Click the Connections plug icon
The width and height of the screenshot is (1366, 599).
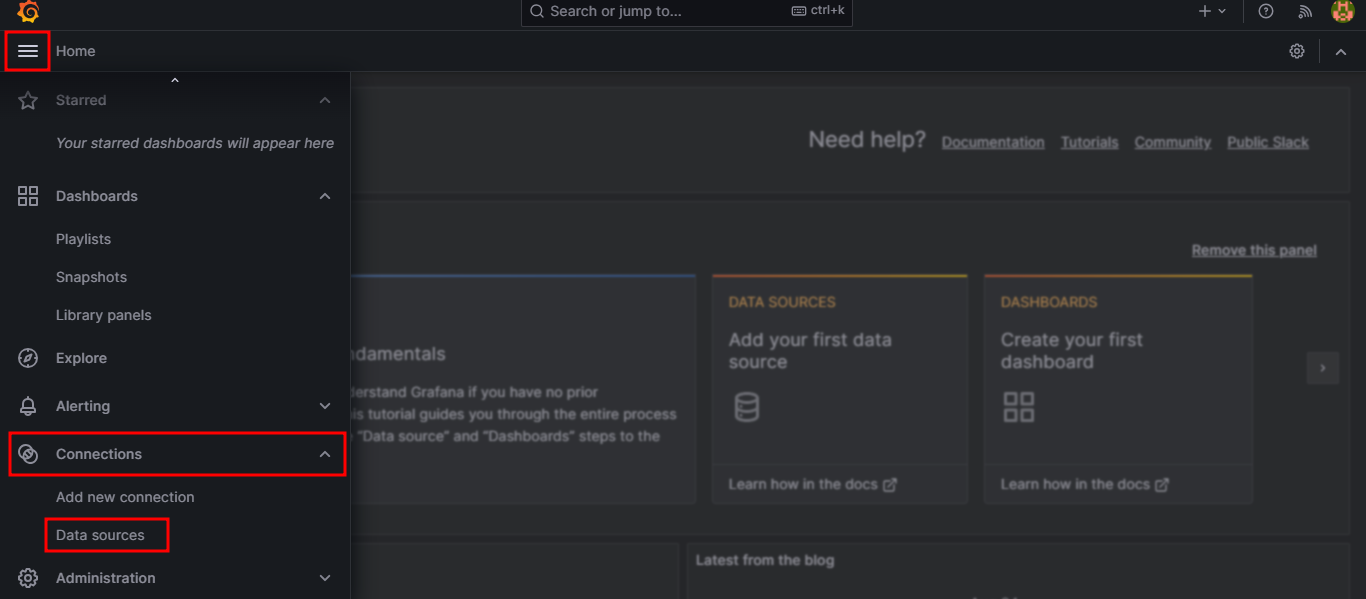27,454
